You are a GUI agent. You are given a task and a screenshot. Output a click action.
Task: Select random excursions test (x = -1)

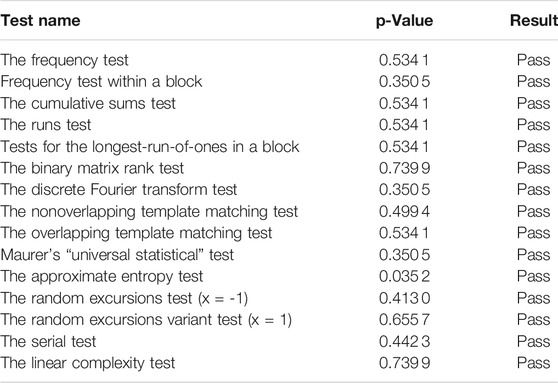(x=124, y=298)
